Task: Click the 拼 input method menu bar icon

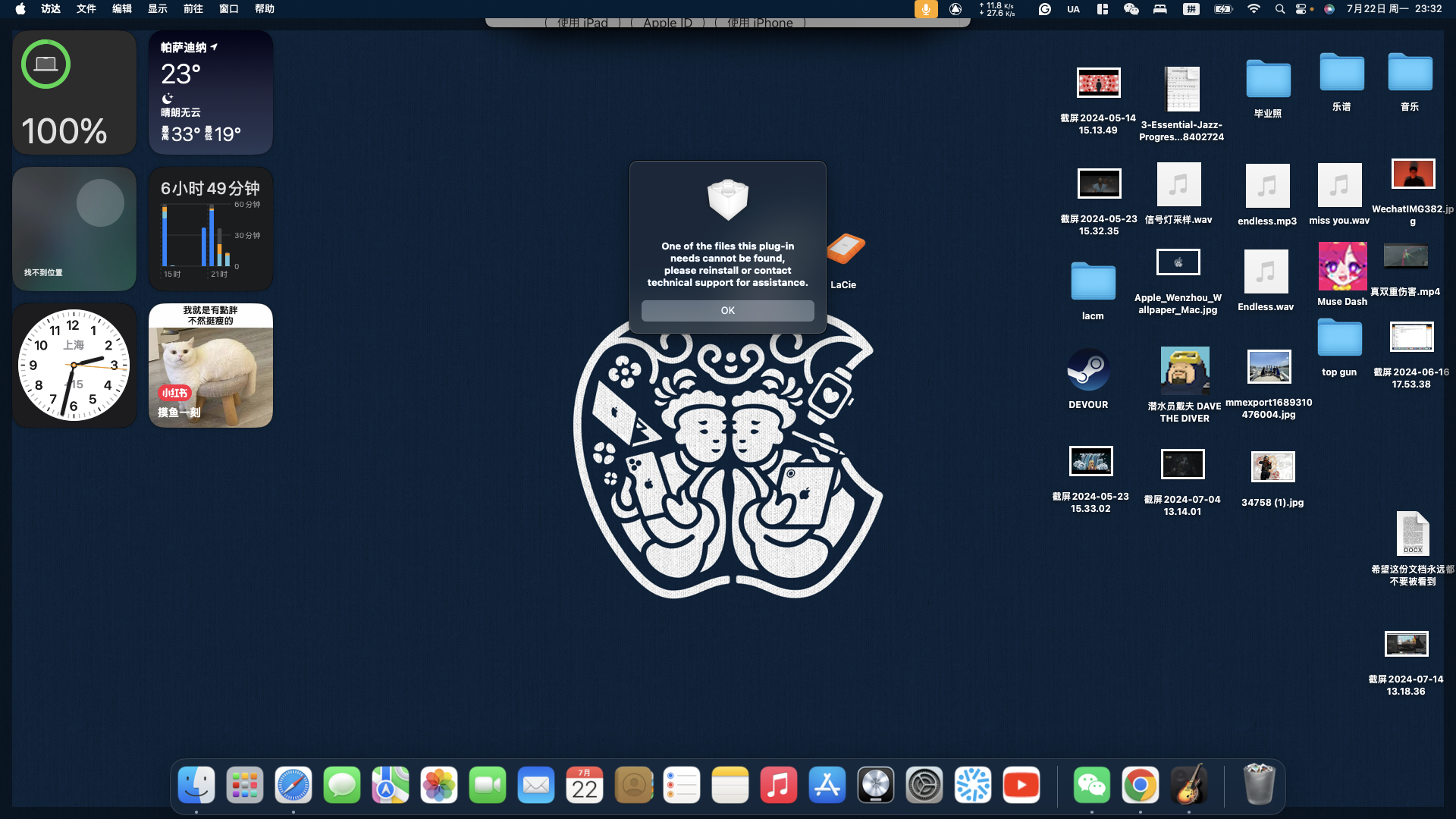Action: [x=1191, y=9]
